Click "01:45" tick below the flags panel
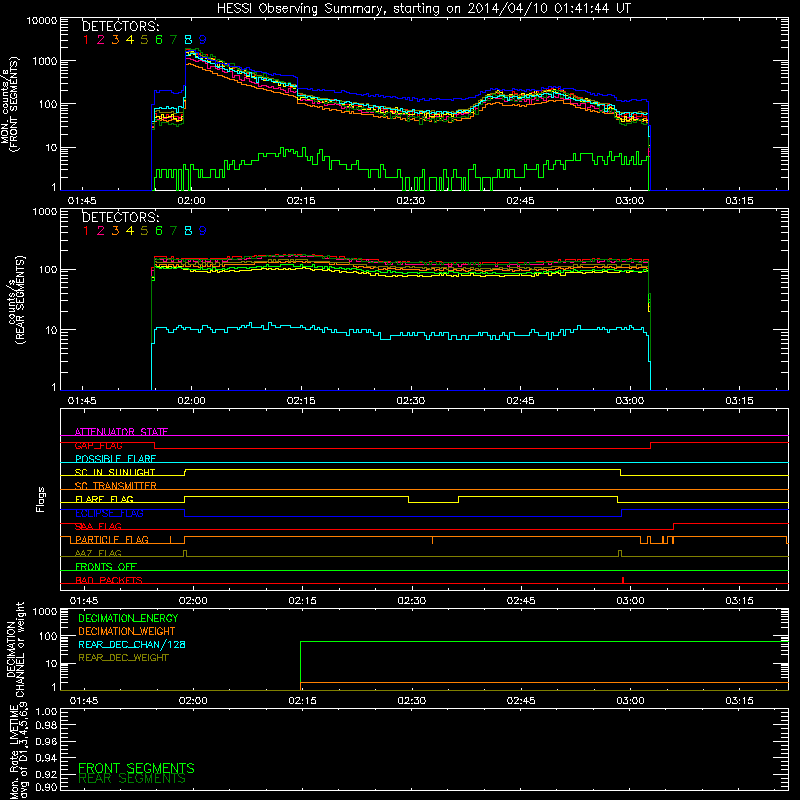 click(x=84, y=601)
